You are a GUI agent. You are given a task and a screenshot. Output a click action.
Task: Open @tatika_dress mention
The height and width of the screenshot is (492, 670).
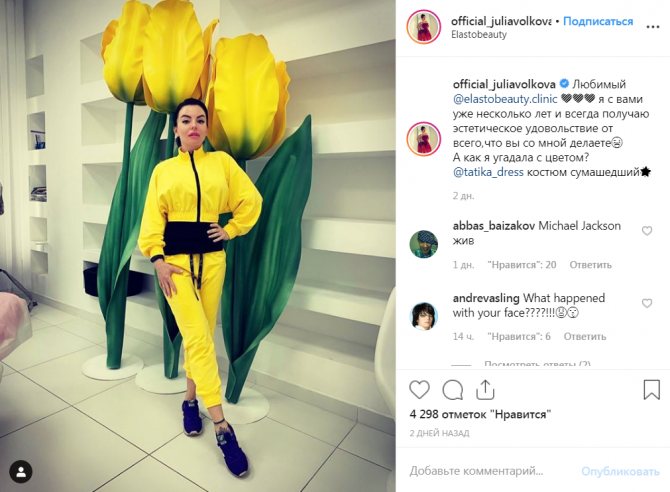[x=488, y=172]
